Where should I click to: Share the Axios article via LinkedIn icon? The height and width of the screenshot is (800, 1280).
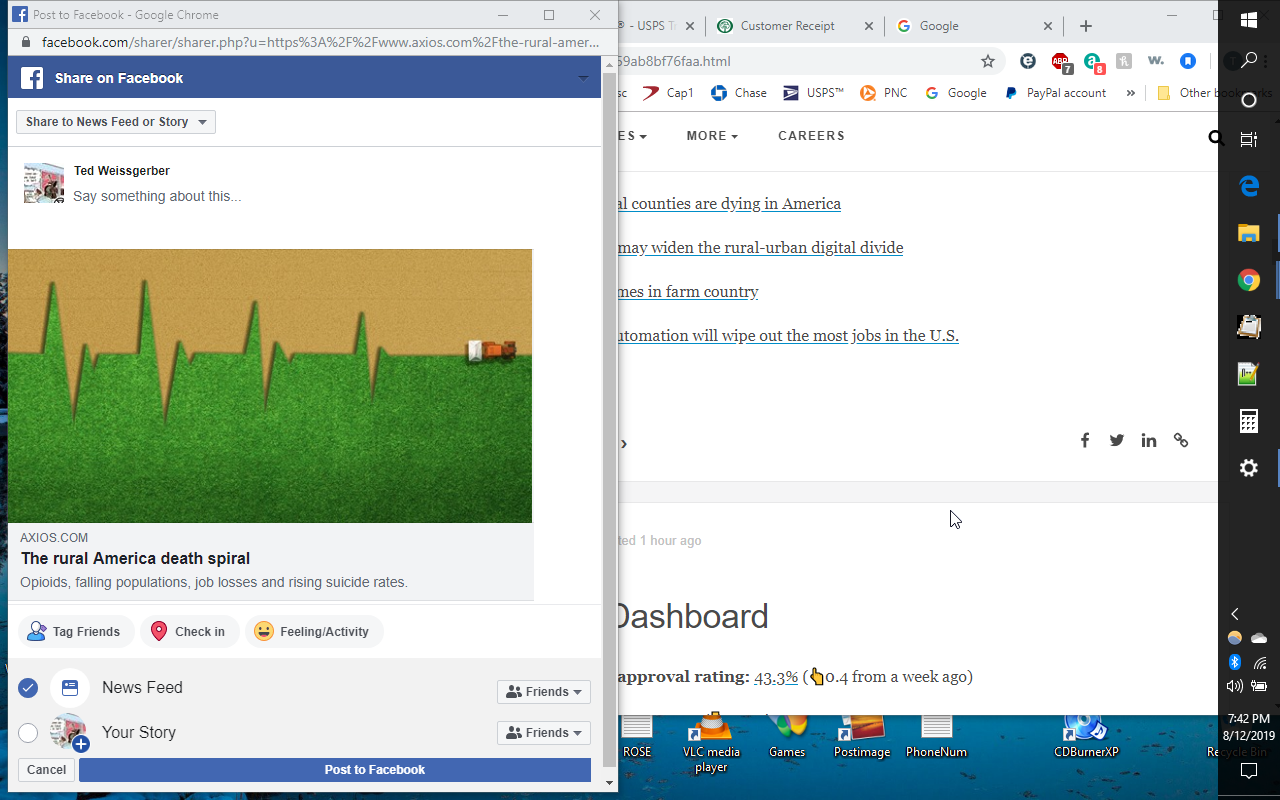pyautogui.click(x=1149, y=440)
